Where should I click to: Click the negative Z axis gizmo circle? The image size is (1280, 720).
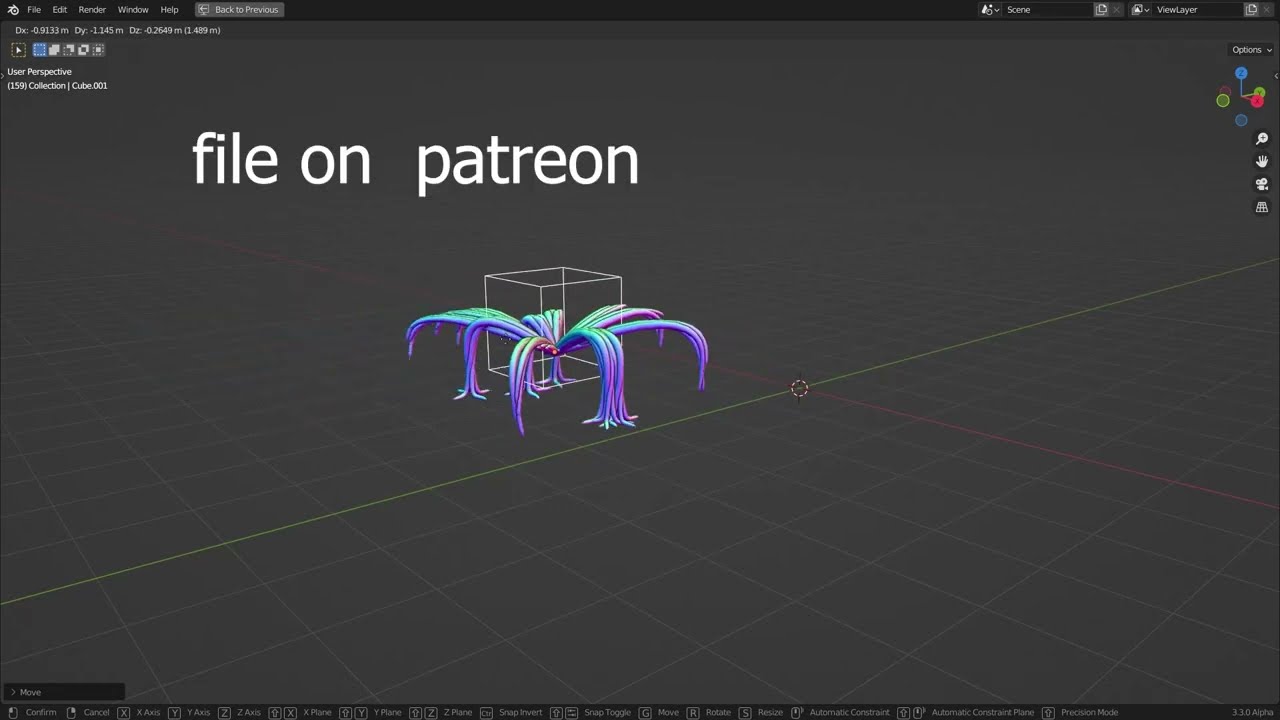[1241, 121]
